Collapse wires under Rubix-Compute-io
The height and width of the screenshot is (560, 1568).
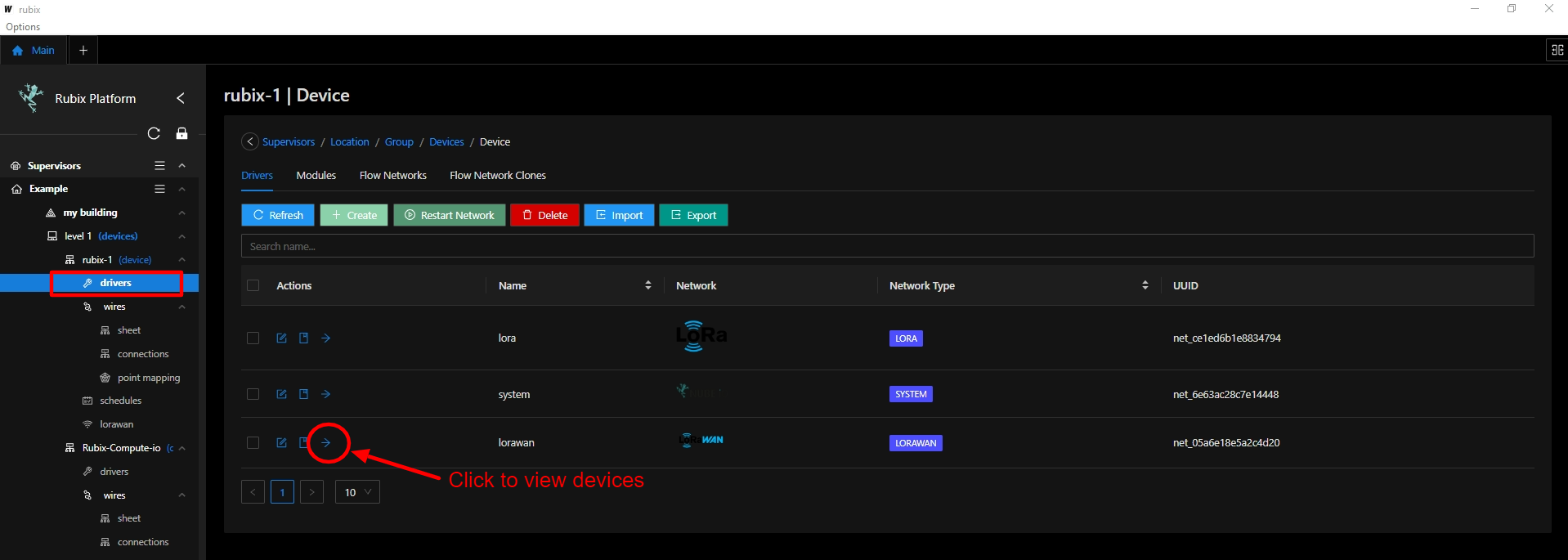(x=181, y=495)
